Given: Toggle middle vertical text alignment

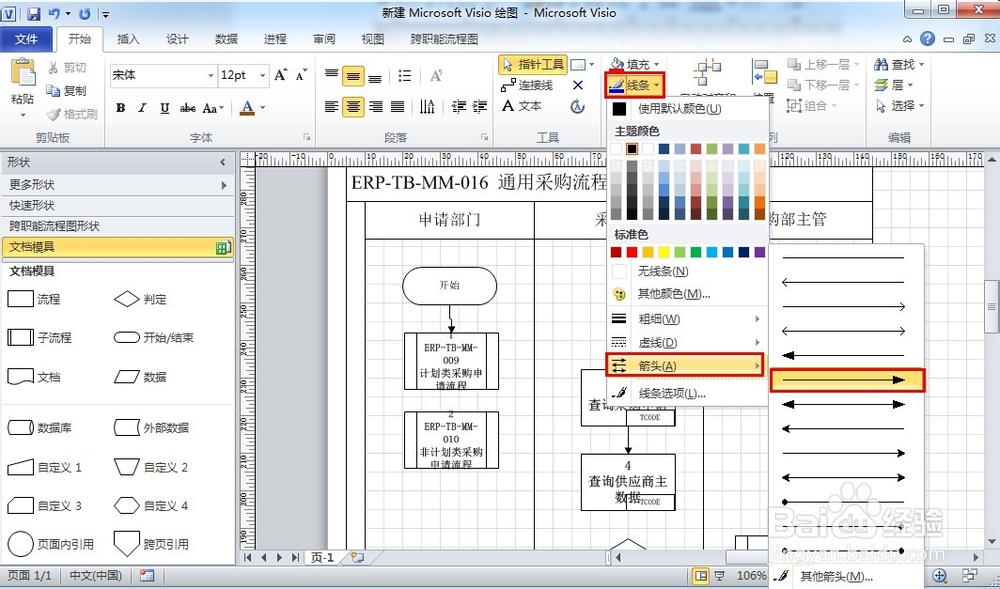Looking at the screenshot, I should (353, 76).
